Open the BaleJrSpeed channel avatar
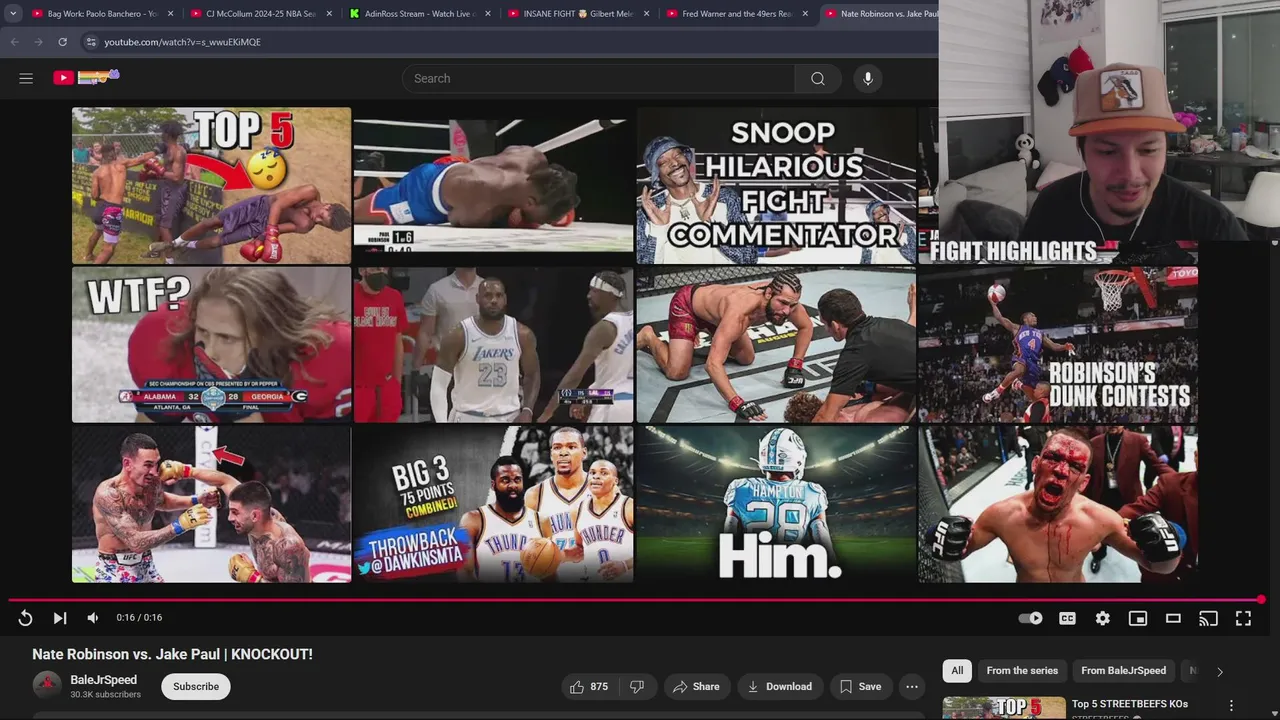 point(47,685)
